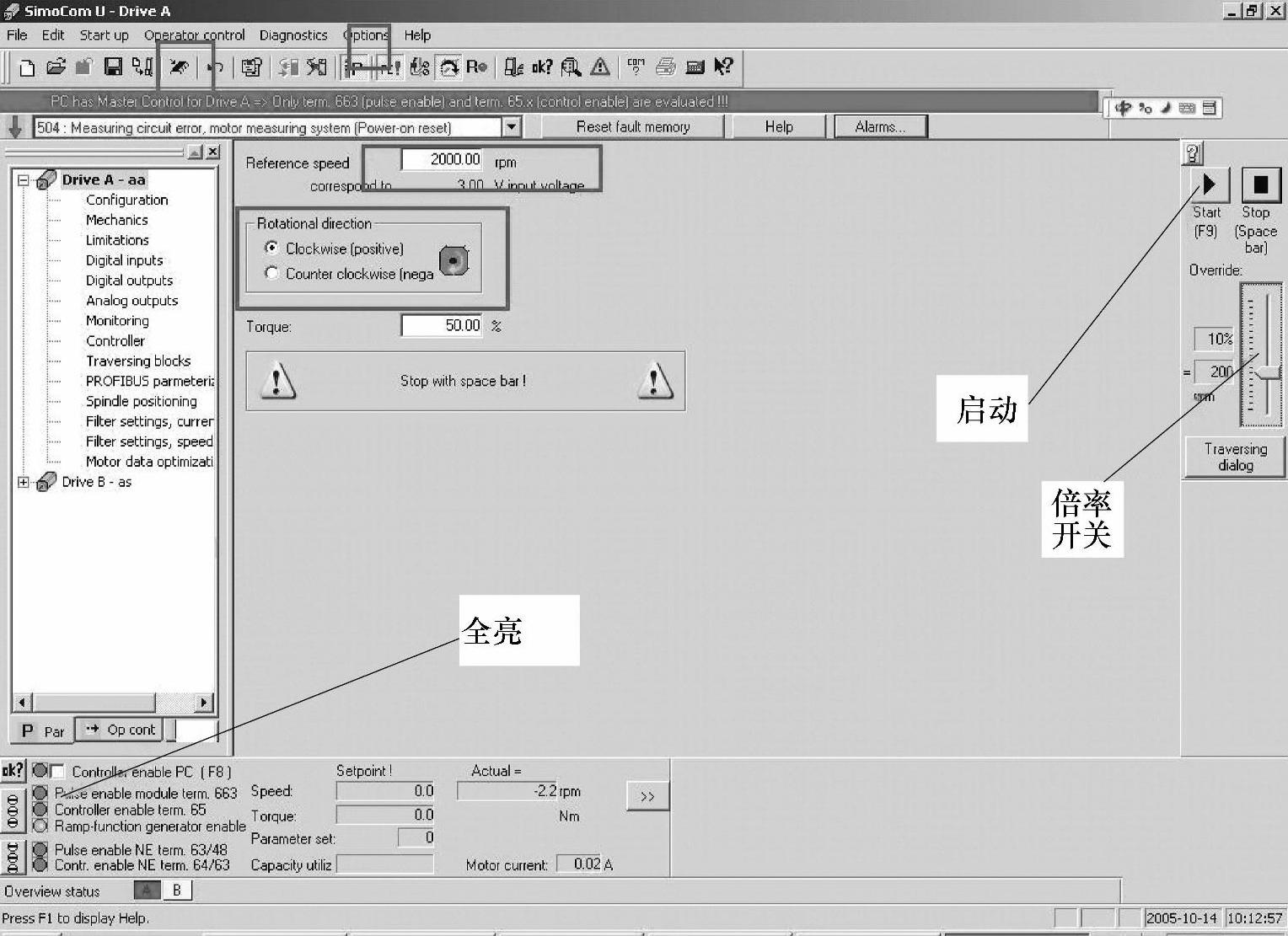
Task: Switch to the P Par tab
Action: (x=42, y=730)
